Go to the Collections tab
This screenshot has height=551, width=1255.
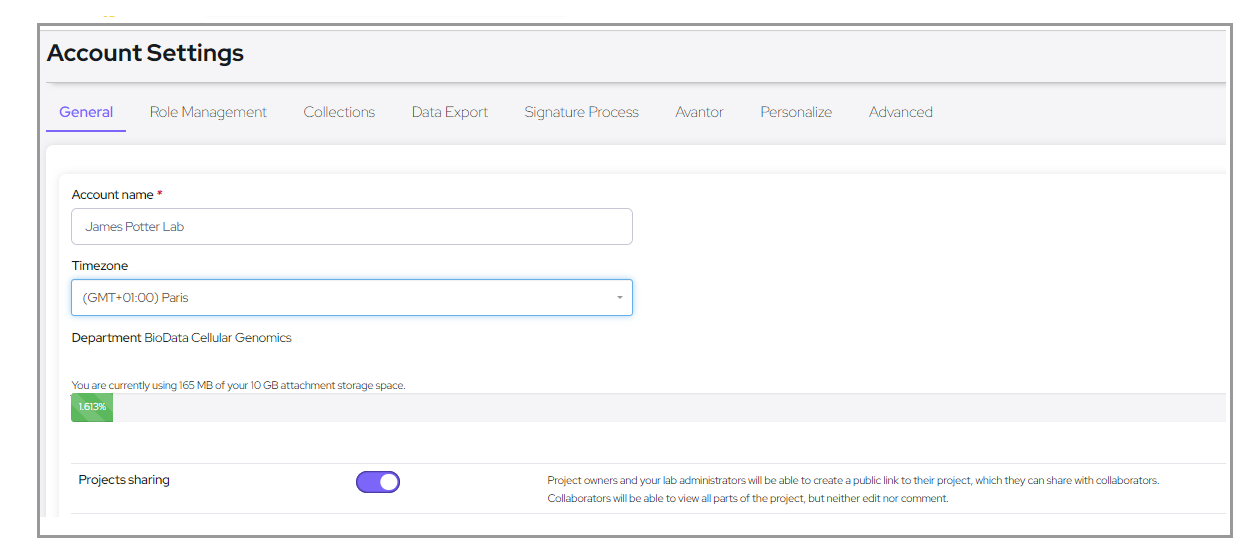[339, 112]
